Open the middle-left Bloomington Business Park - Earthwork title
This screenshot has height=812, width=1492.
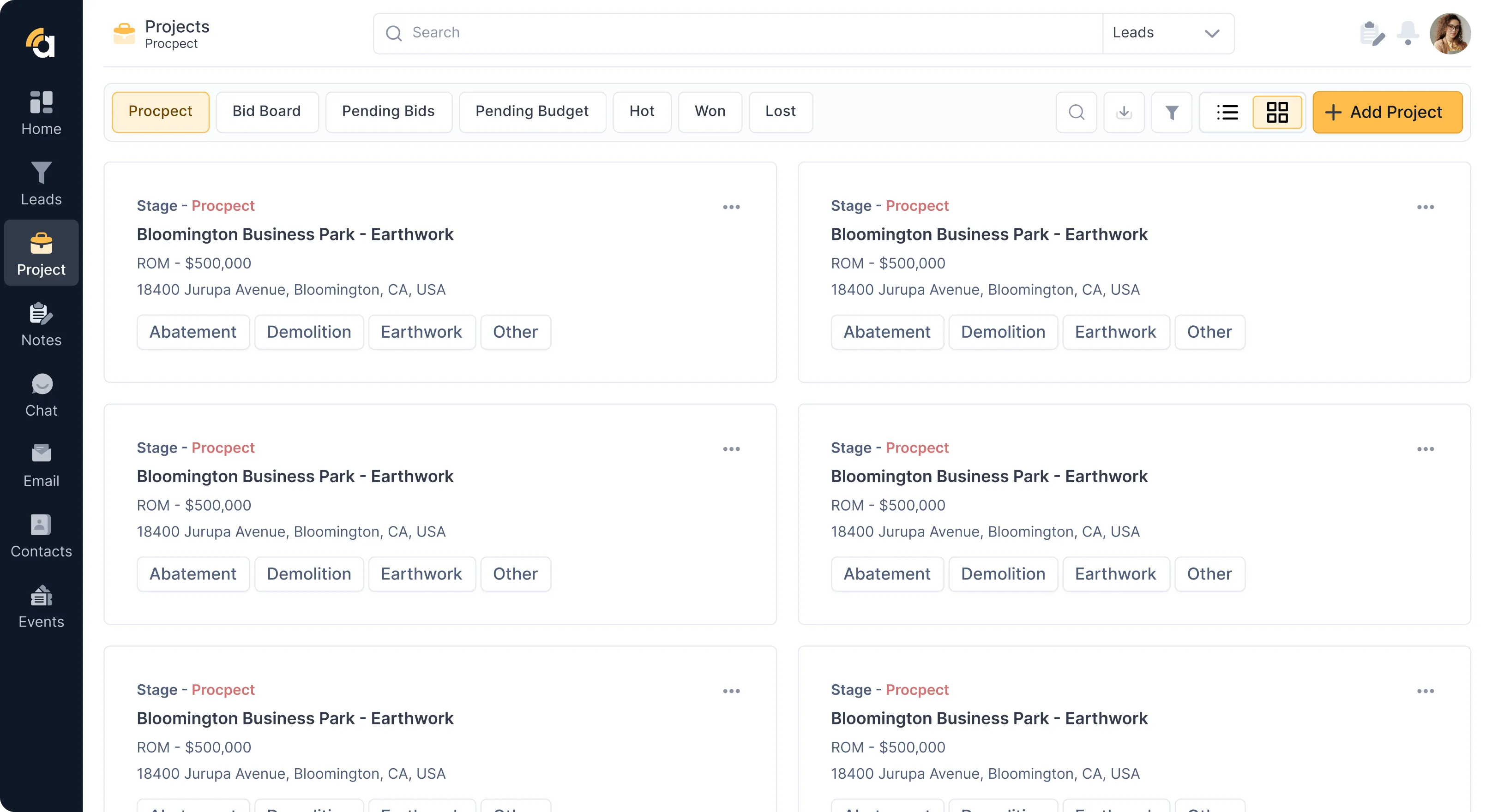295,476
